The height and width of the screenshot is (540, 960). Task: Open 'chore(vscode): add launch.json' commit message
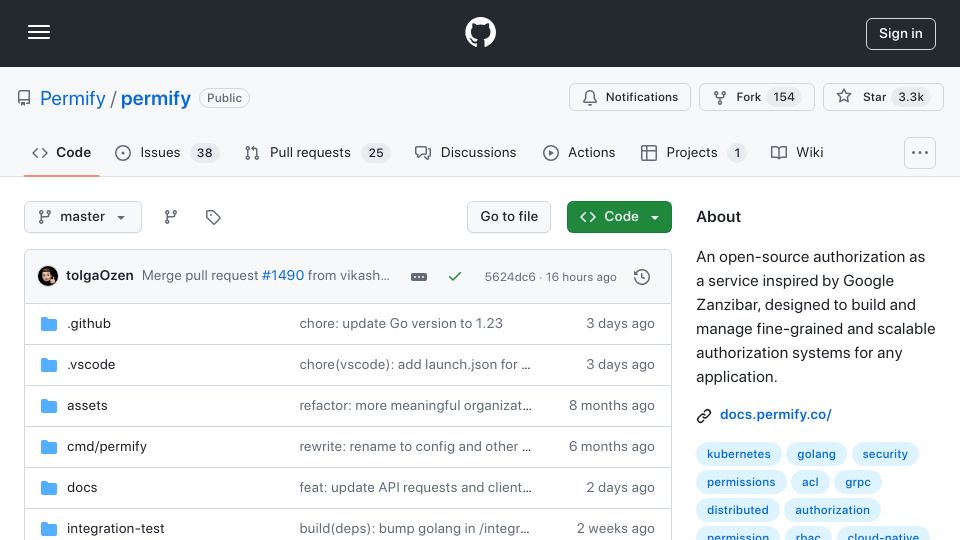point(414,364)
